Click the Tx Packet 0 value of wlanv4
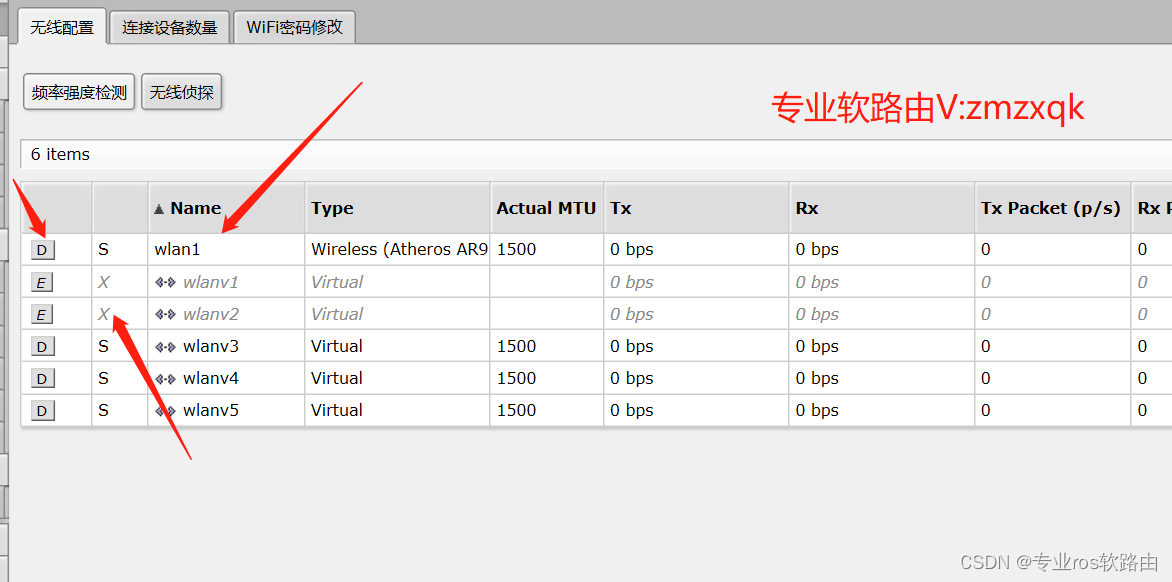The height and width of the screenshot is (582, 1172). click(x=986, y=379)
